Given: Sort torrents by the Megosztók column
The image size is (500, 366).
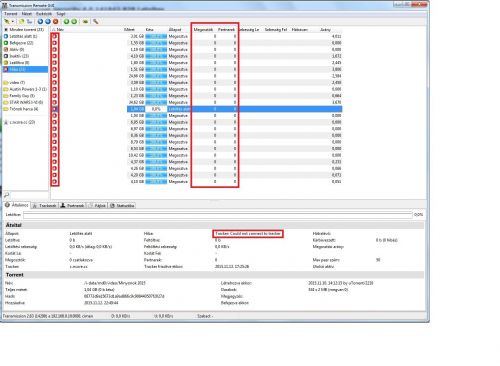Looking at the screenshot, I should (203, 30).
